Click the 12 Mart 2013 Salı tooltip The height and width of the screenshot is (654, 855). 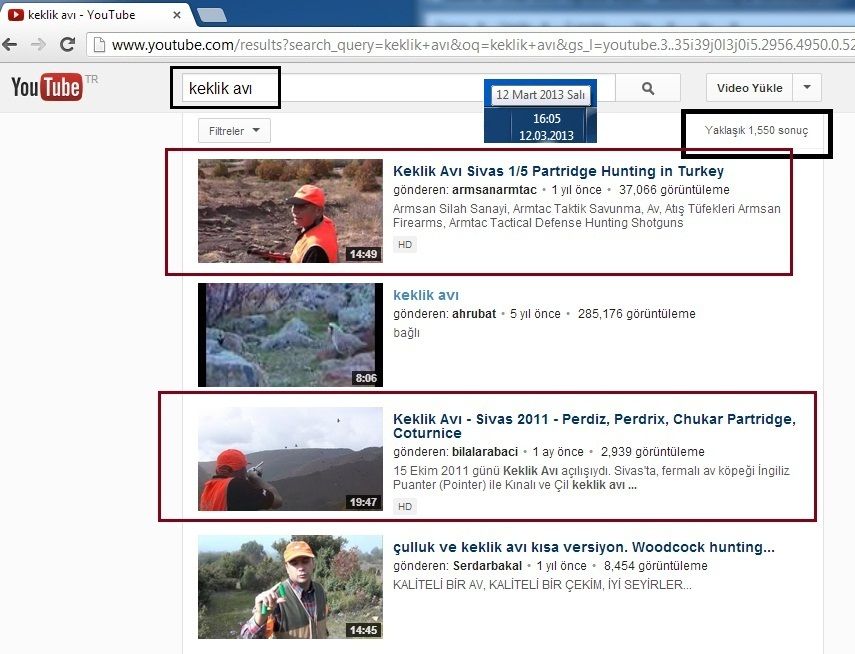(x=540, y=94)
